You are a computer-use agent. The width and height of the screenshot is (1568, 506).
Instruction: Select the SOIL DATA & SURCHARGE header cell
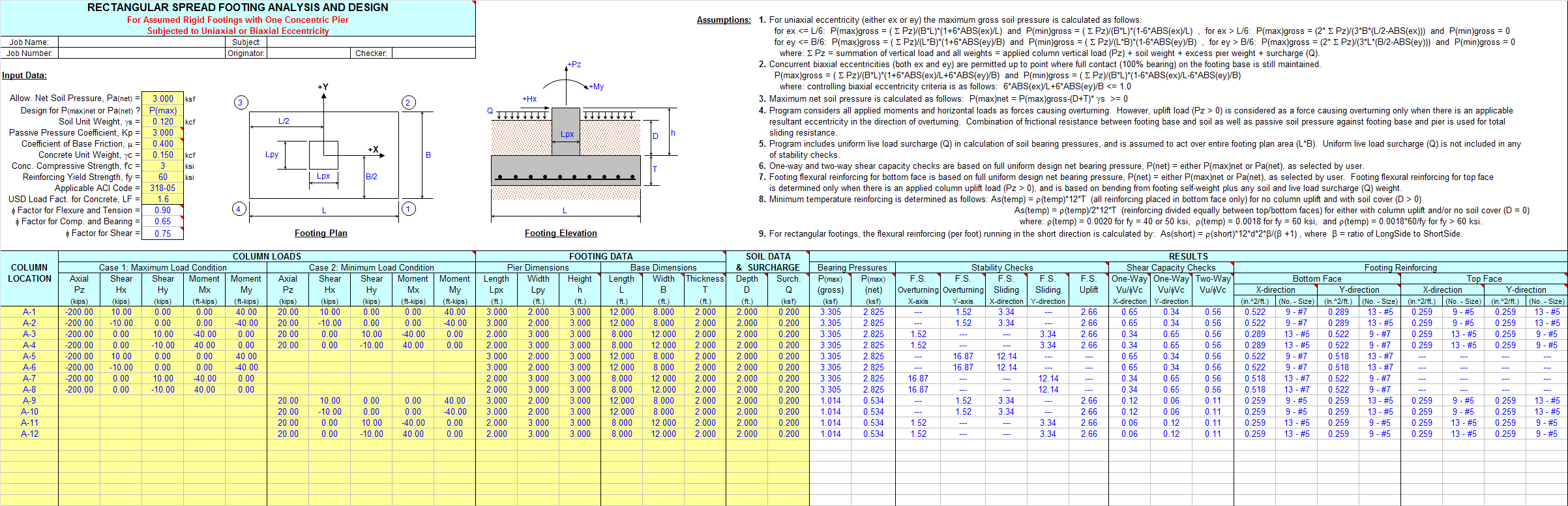(767, 262)
